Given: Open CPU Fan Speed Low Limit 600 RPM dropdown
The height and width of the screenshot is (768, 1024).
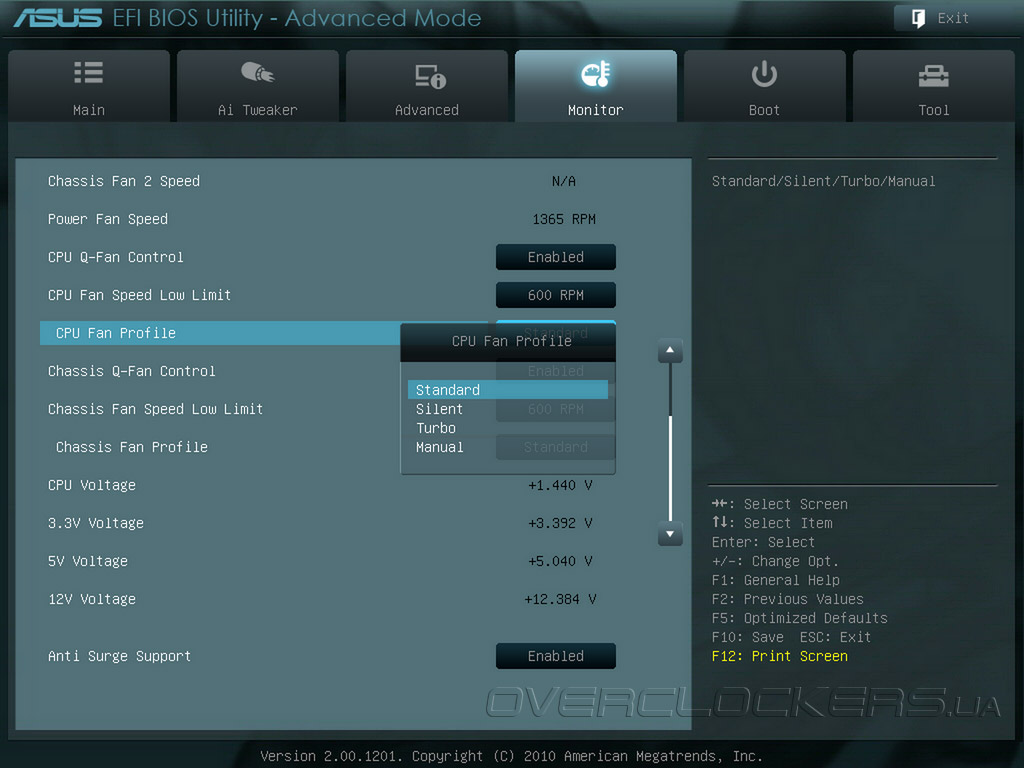Looking at the screenshot, I should (556, 295).
